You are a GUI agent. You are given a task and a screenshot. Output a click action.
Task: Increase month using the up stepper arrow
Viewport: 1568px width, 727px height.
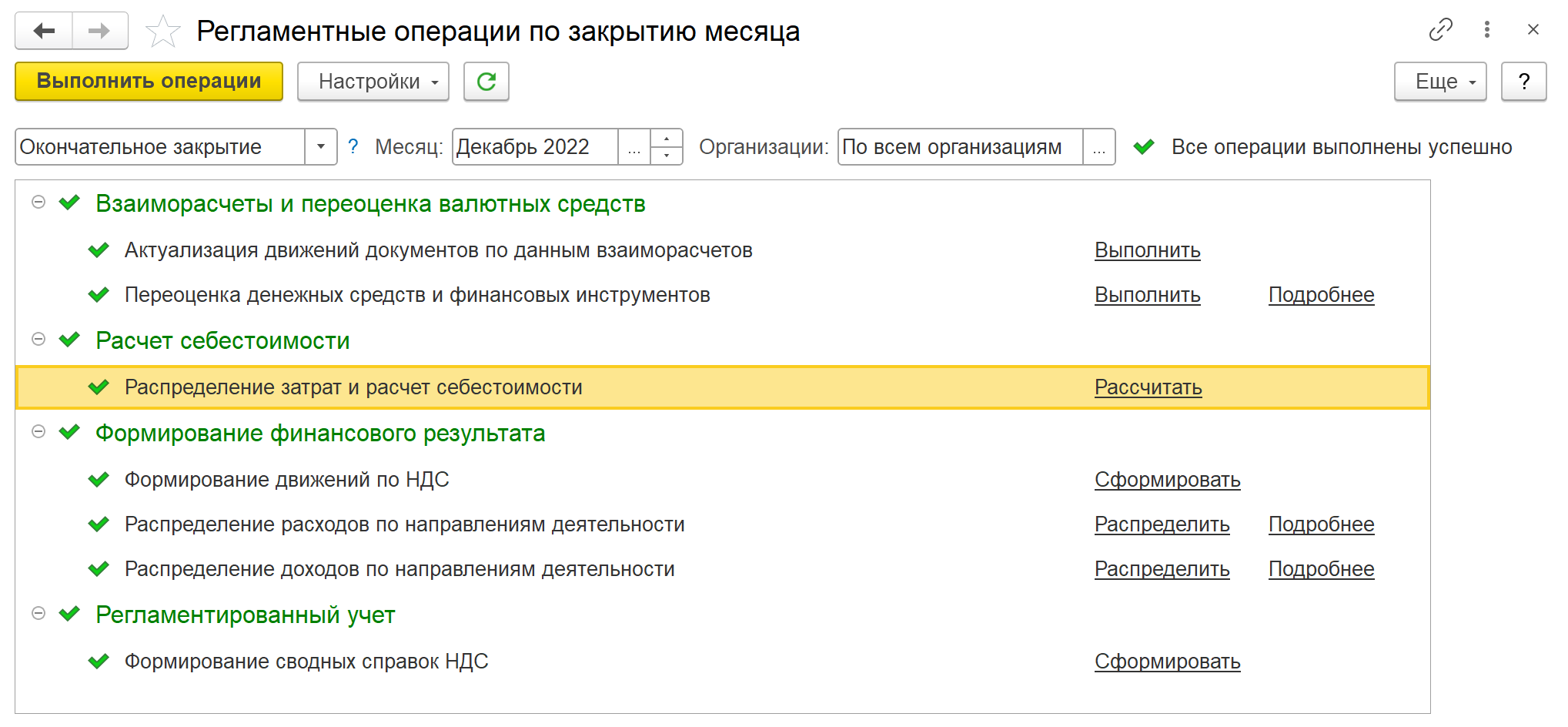[667, 138]
